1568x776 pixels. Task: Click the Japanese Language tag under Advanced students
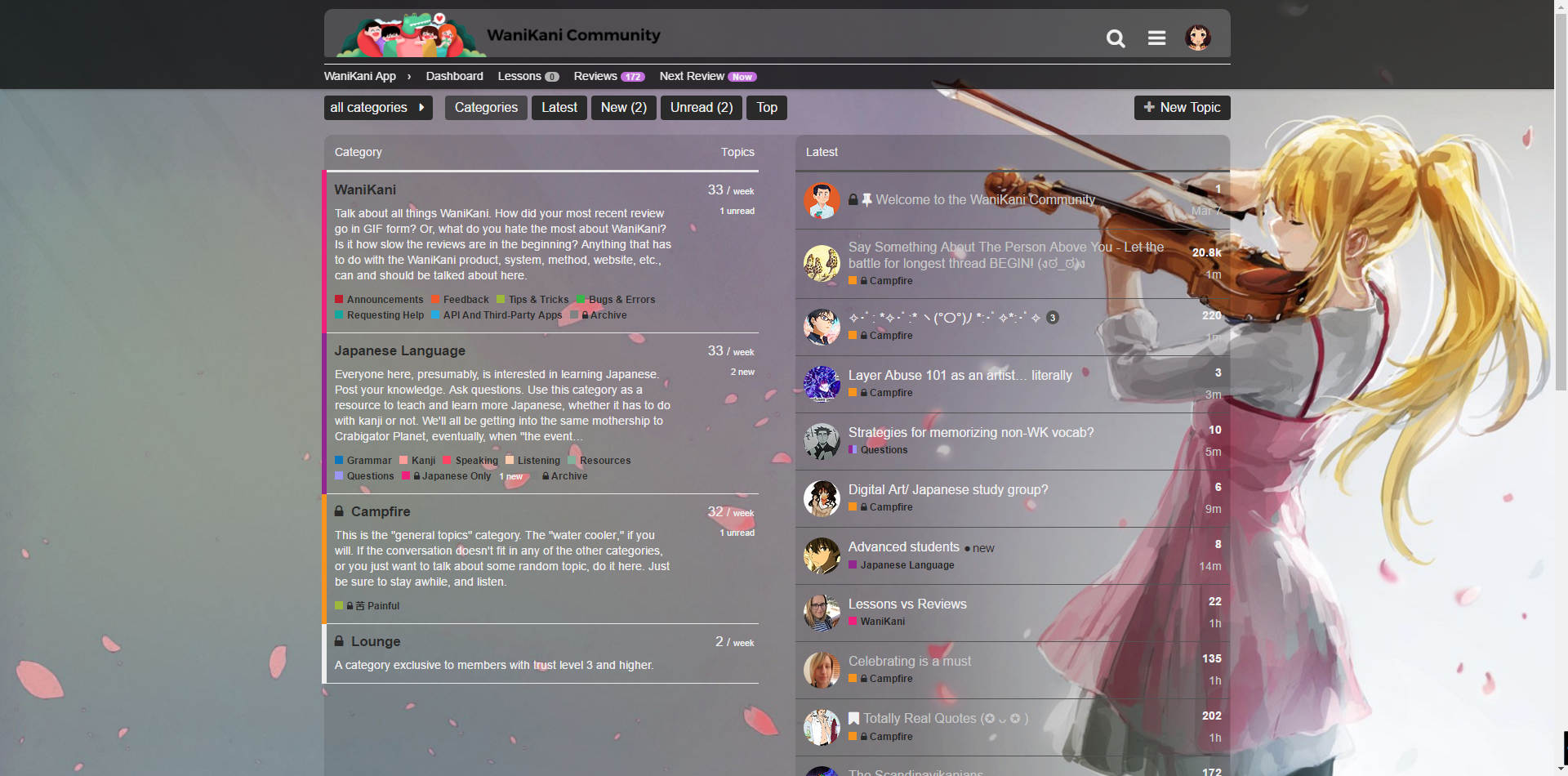901,565
